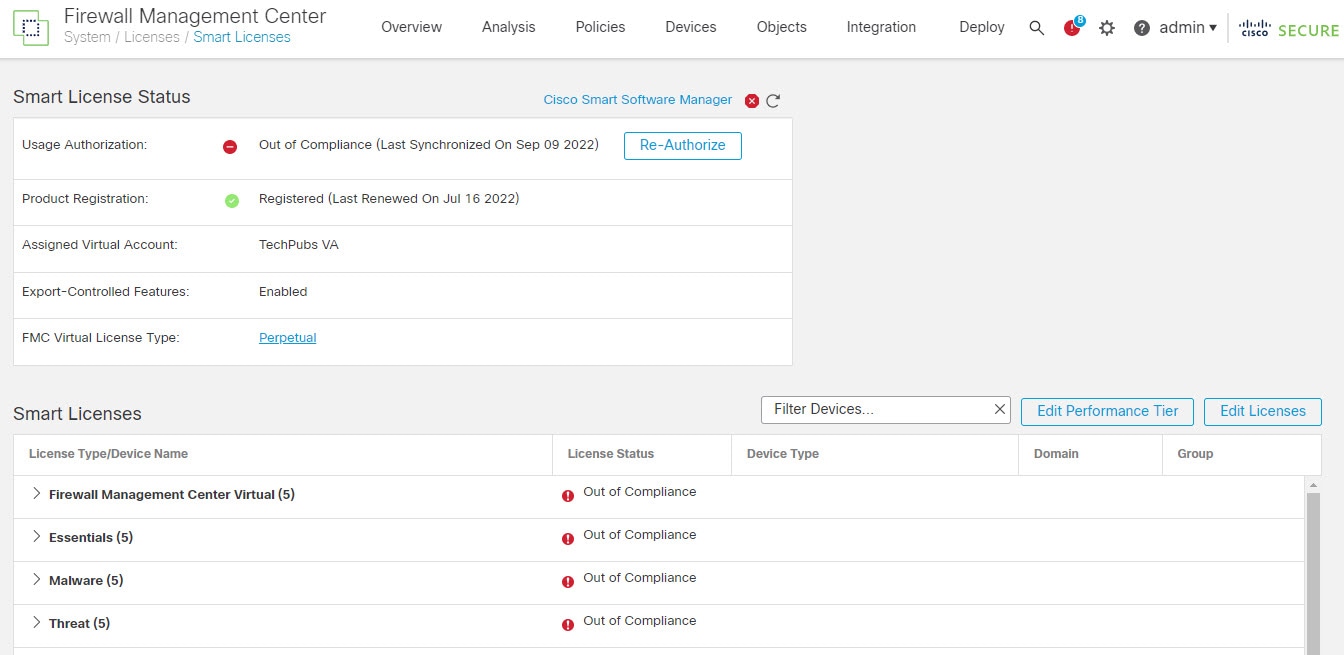This screenshot has width=1344, height=655.
Task: Expand the Malware (5) license row
Action: 37,580
